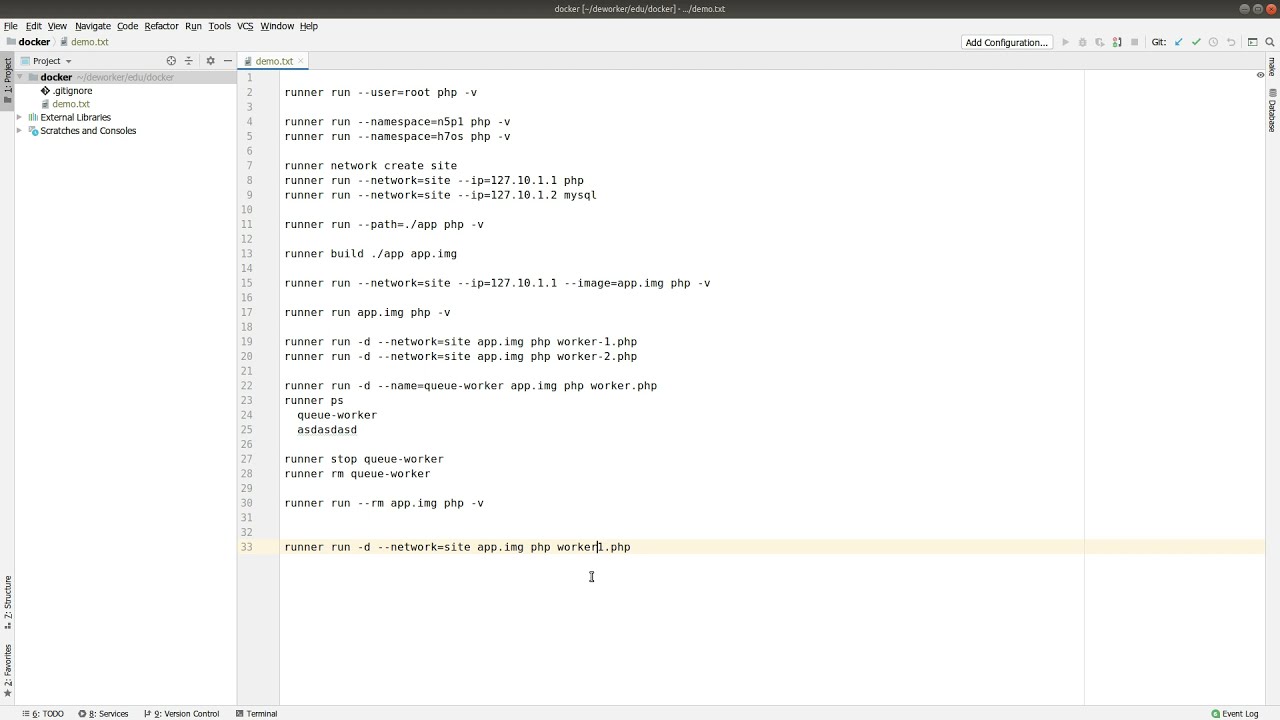This screenshot has height=720, width=1280.
Task: Open the Event Log status item
Action: click(x=1235, y=714)
